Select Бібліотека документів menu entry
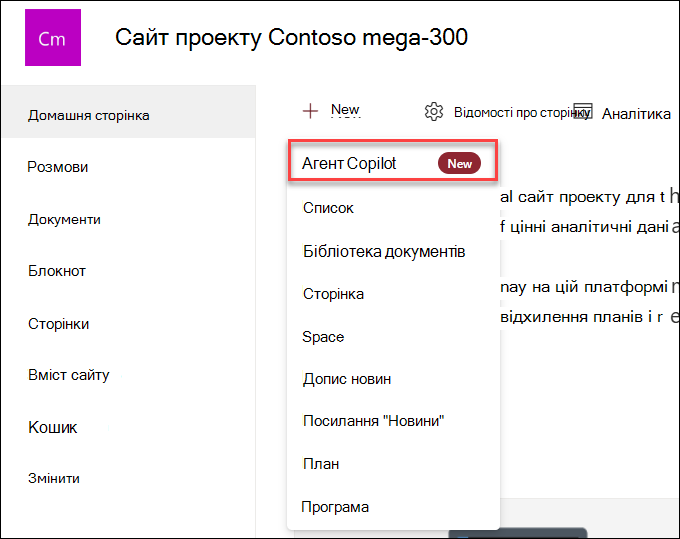 [x=384, y=252]
